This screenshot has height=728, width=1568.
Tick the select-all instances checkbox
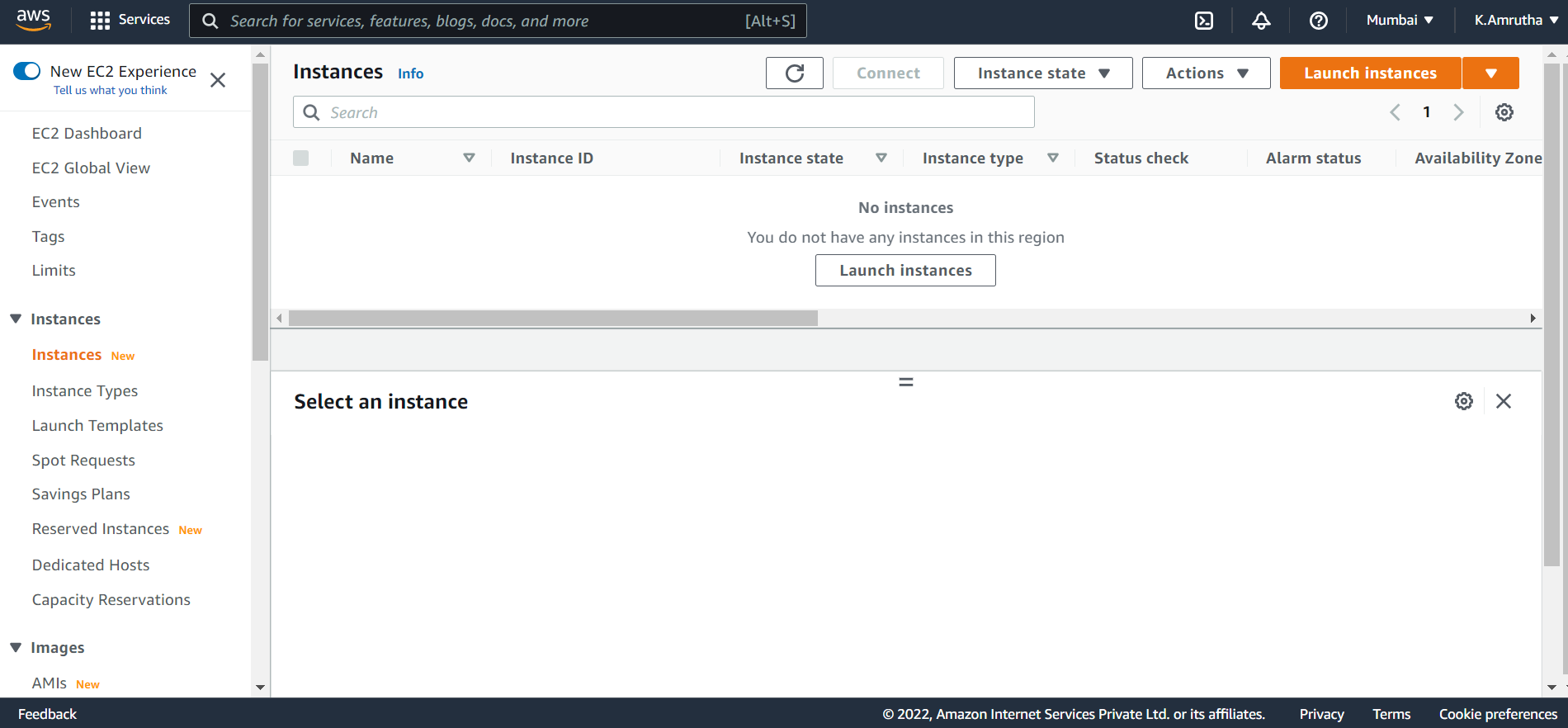300,158
